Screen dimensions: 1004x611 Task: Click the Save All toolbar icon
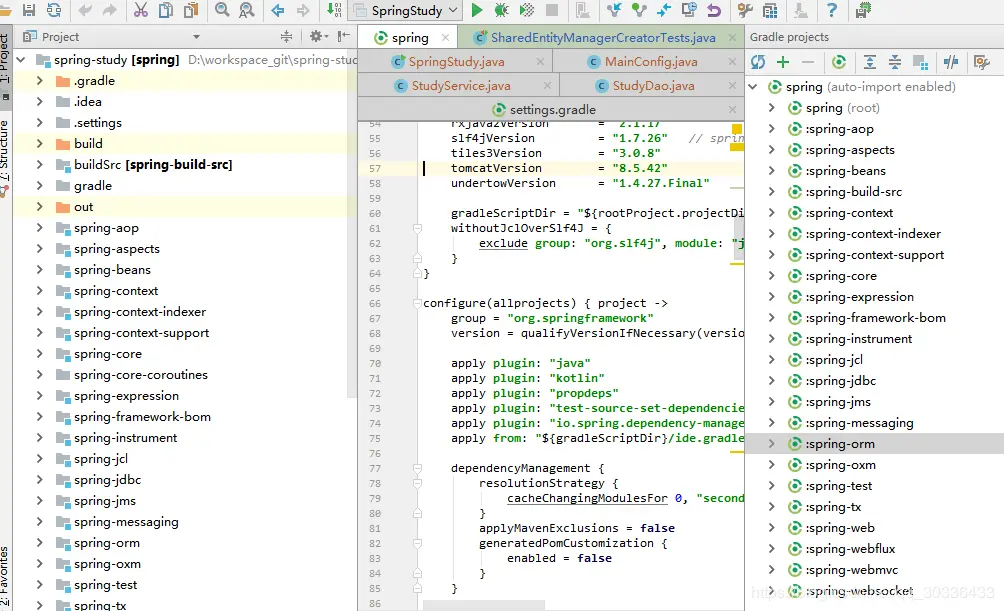[28, 11]
